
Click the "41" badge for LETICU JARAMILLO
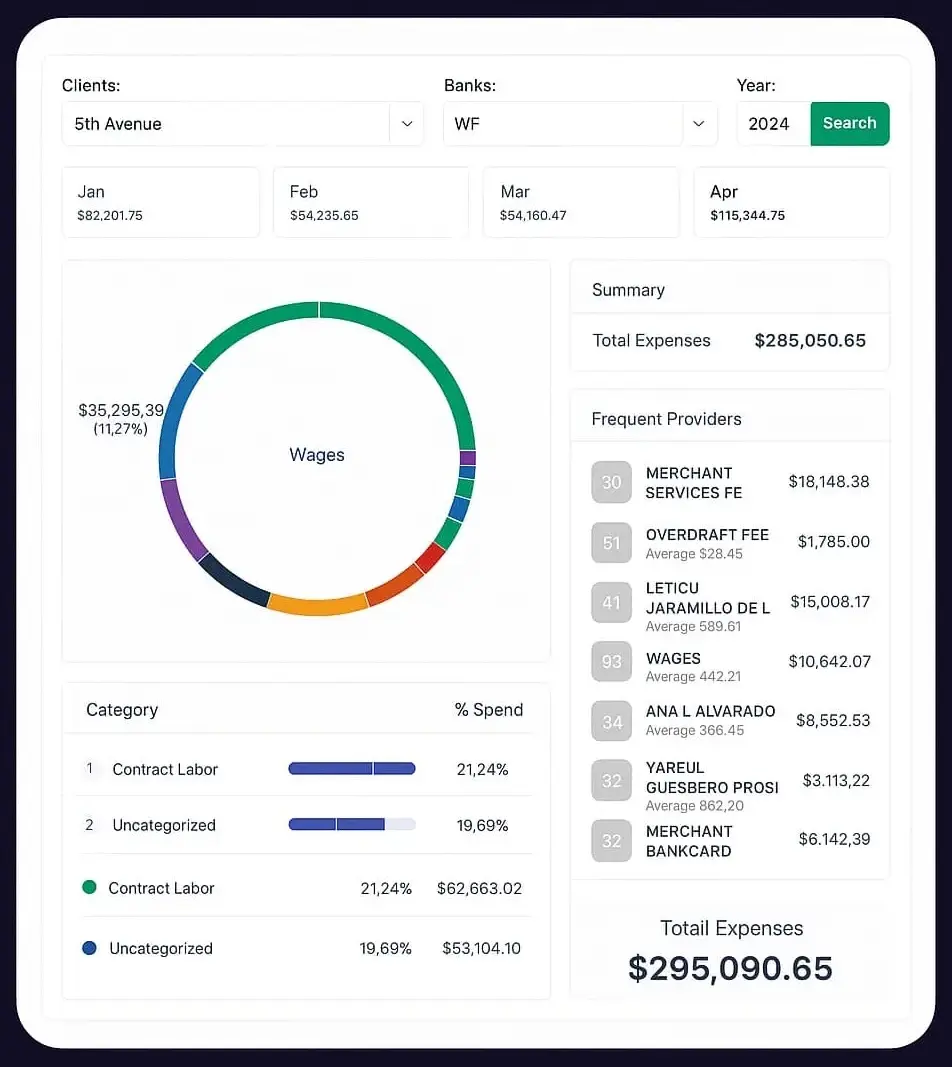[611, 602]
